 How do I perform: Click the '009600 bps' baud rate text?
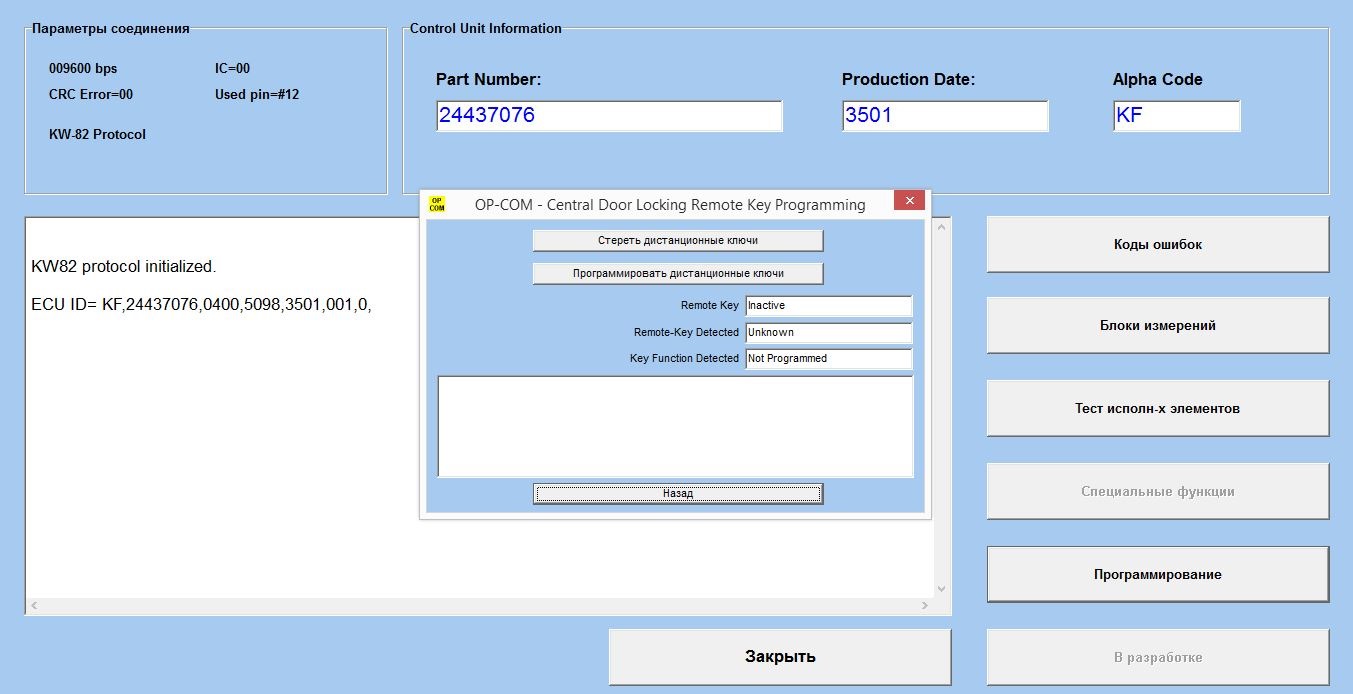[83, 69]
